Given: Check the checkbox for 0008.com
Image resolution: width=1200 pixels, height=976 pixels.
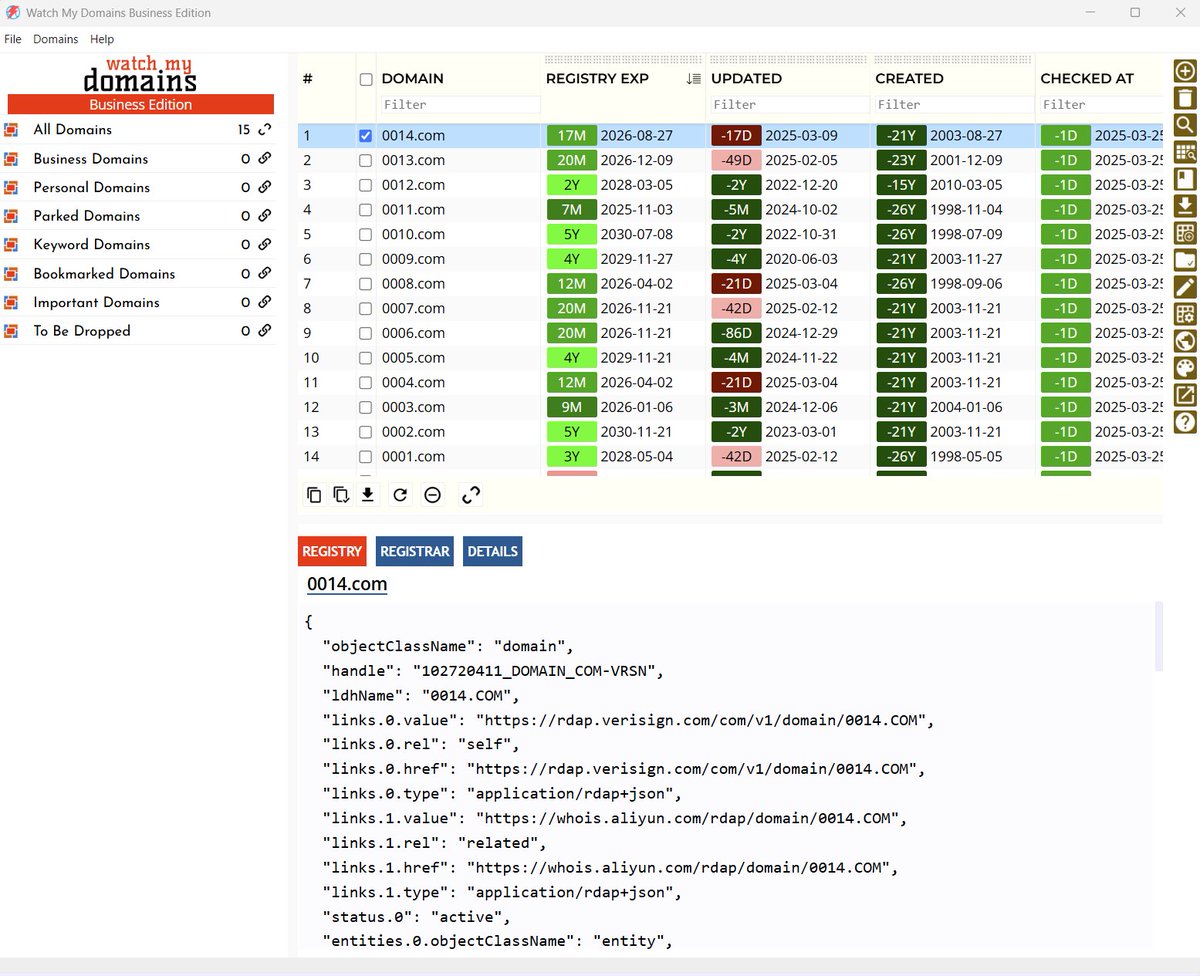Looking at the screenshot, I should pos(365,284).
